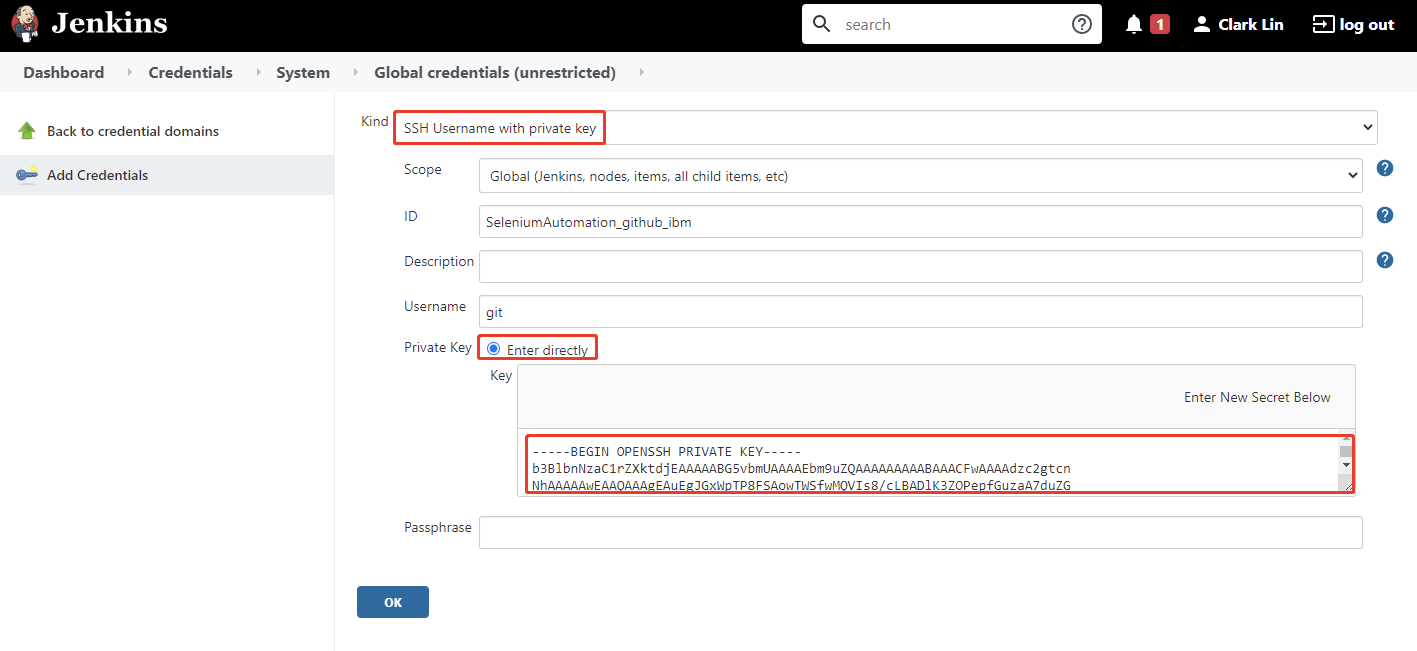
Task: Click the OK button
Action: pyautogui.click(x=392, y=602)
